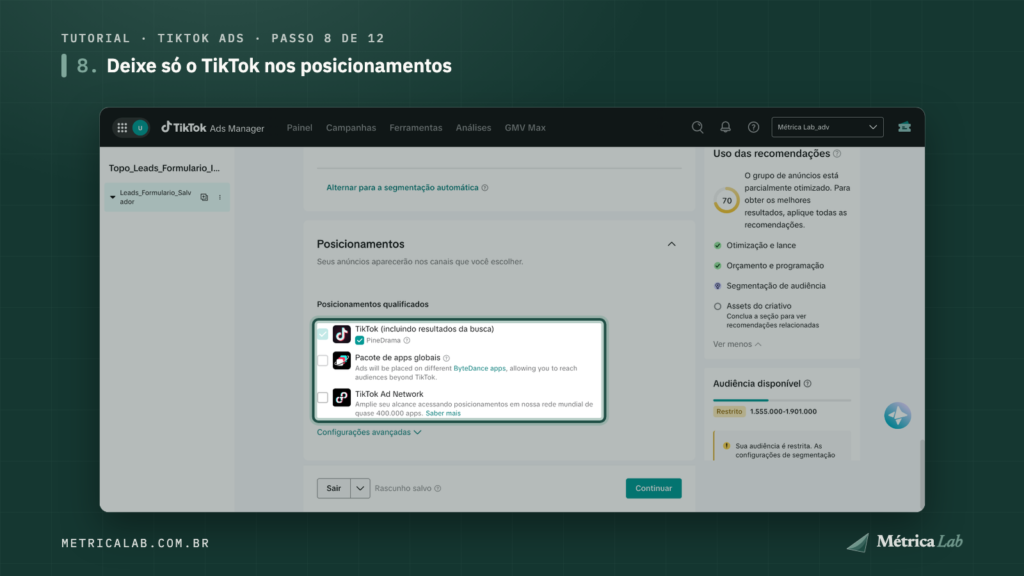Open the ByteDance apps link
Image resolution: width=1024 pixels, height=576 pixels.
click(479, 368)
